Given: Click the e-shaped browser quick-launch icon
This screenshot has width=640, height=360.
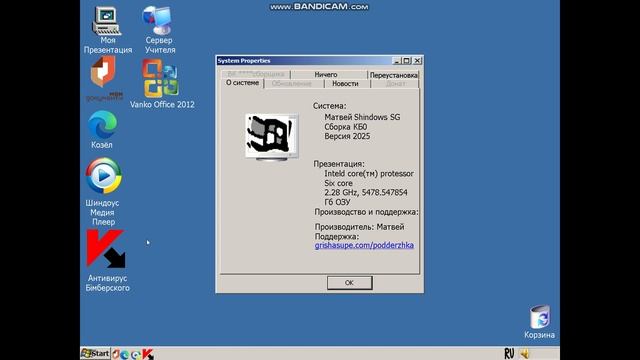Looking at the screenshot, I should [x=136, y=354].
